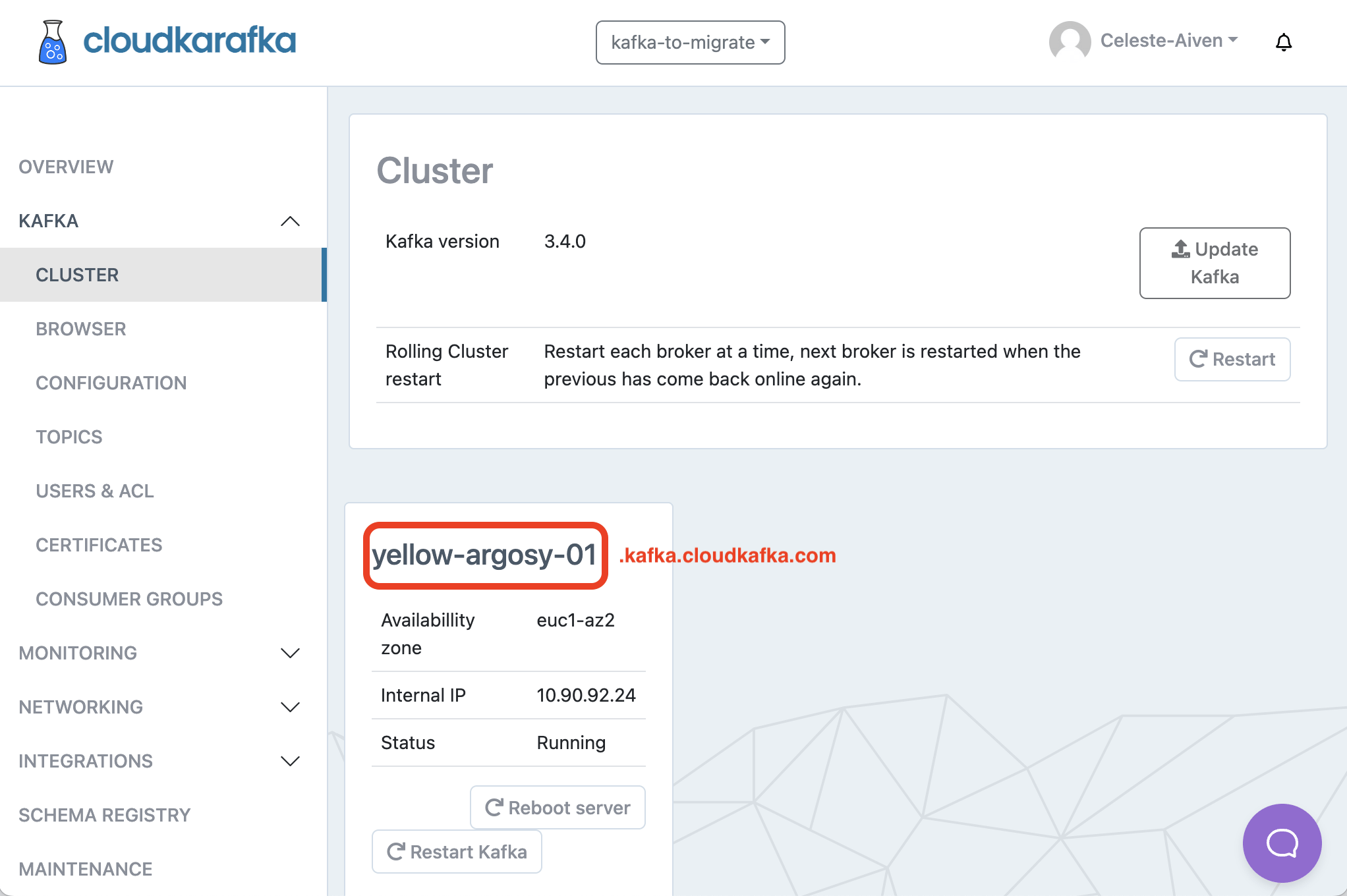Expand the NETWORKING sidebar section
This screenshot has width=1347, height=896.
290,707
